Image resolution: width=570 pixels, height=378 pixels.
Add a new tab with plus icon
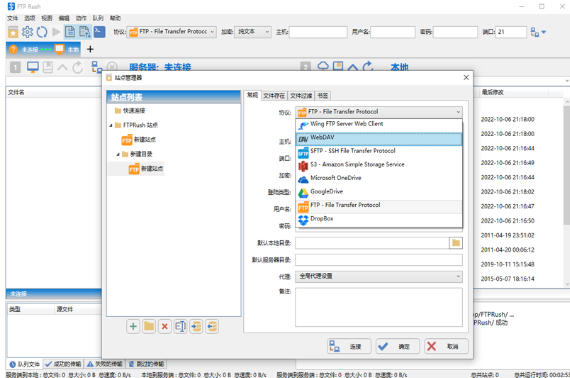click(90, 49)
